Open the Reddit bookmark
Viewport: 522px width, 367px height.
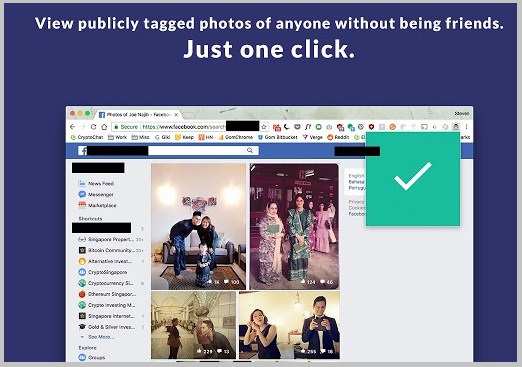pos(338,137)
